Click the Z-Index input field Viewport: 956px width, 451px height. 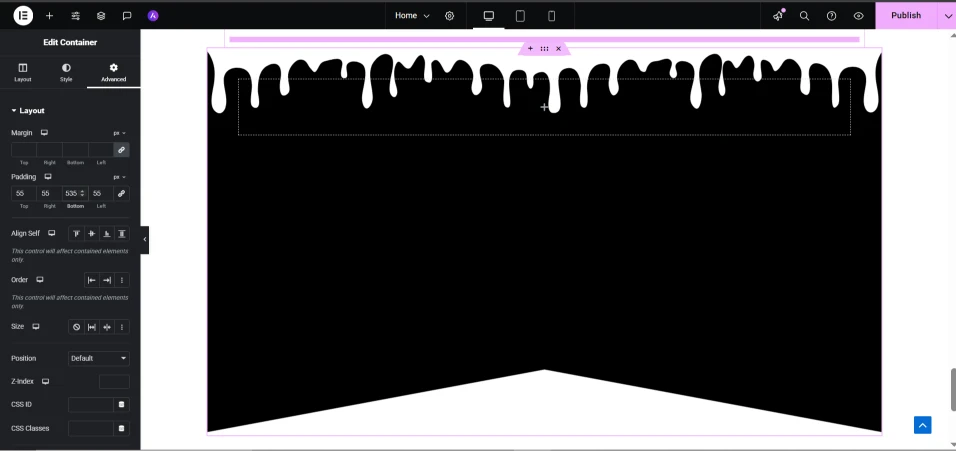[x=114, y=382]
